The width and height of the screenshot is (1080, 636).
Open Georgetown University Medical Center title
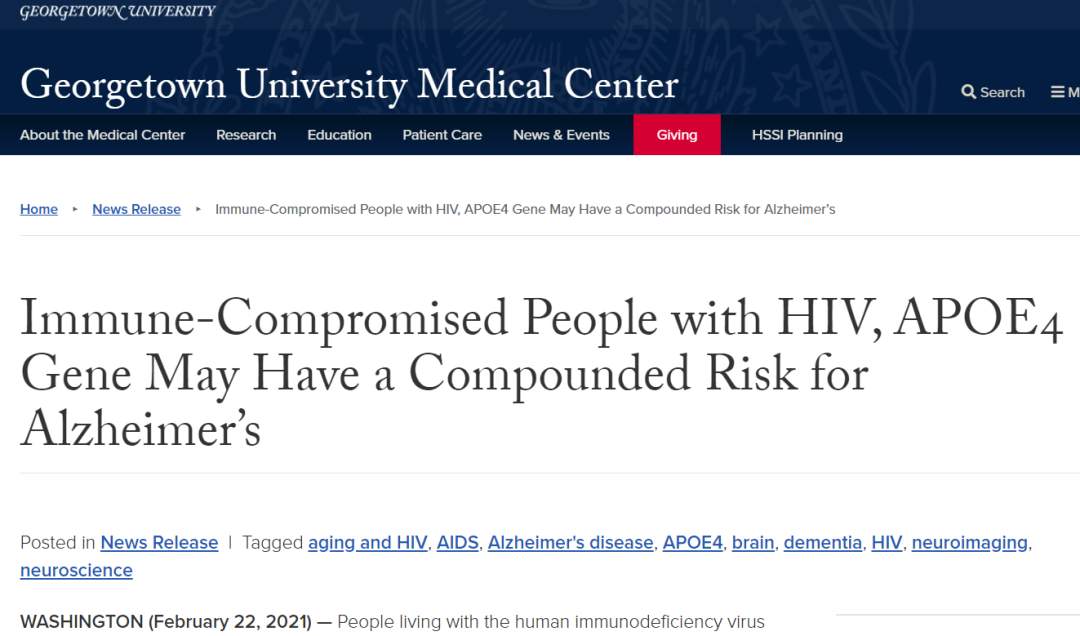point(349,86)
